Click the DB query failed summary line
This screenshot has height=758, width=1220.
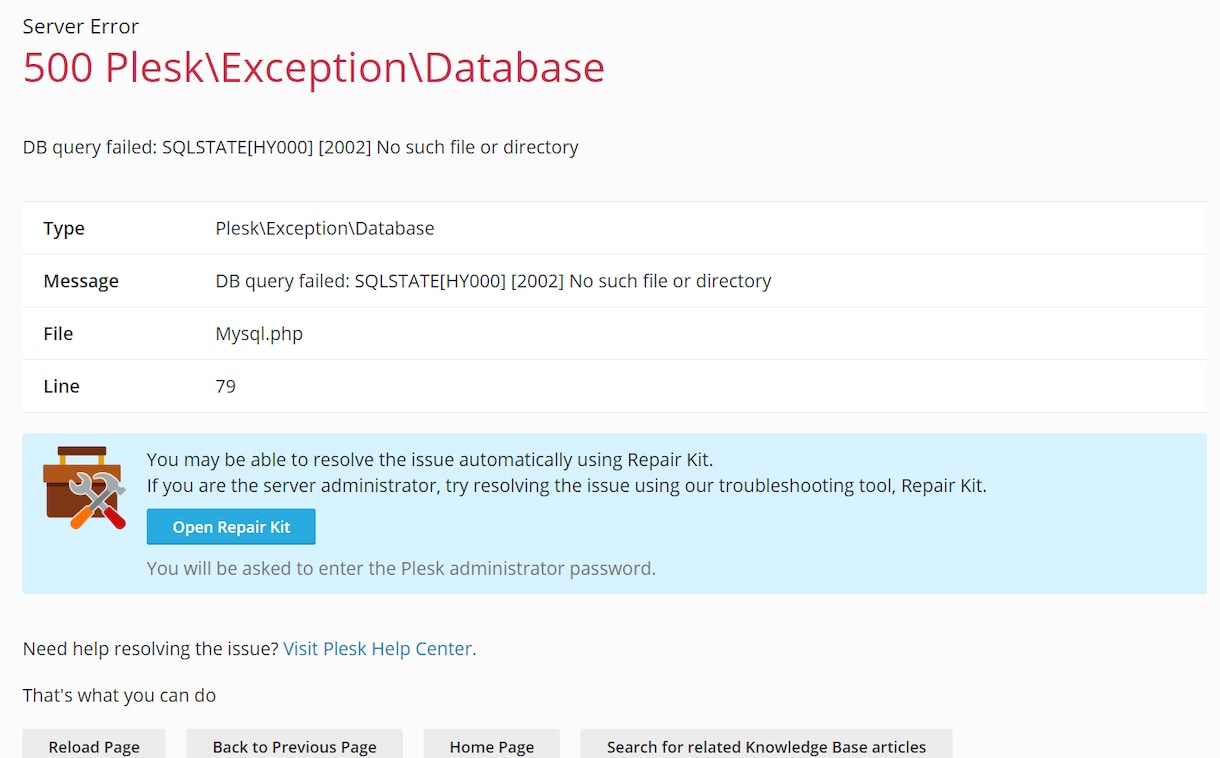tap(301, 147)
